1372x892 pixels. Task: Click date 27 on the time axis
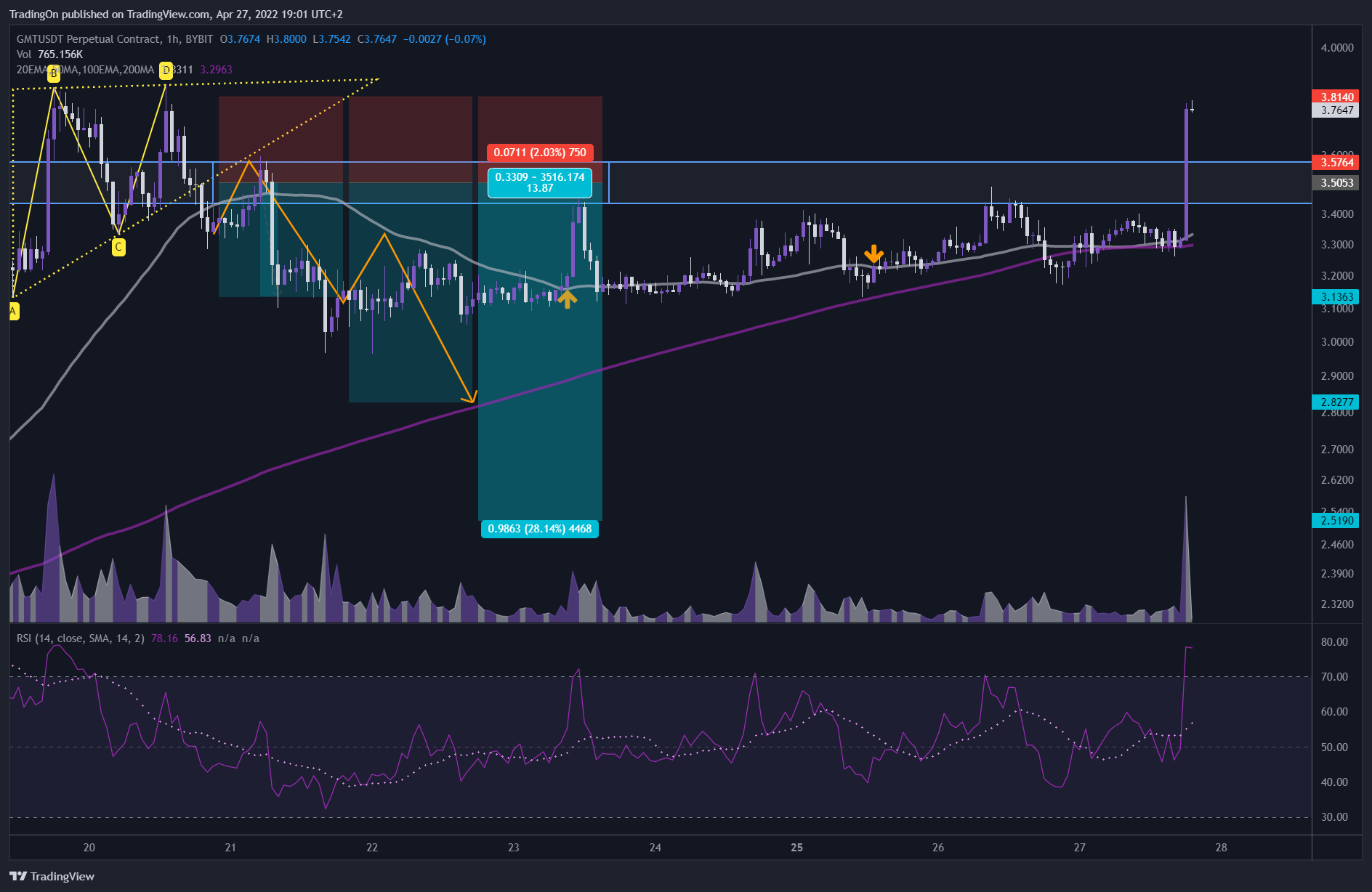pos(1080,848)
